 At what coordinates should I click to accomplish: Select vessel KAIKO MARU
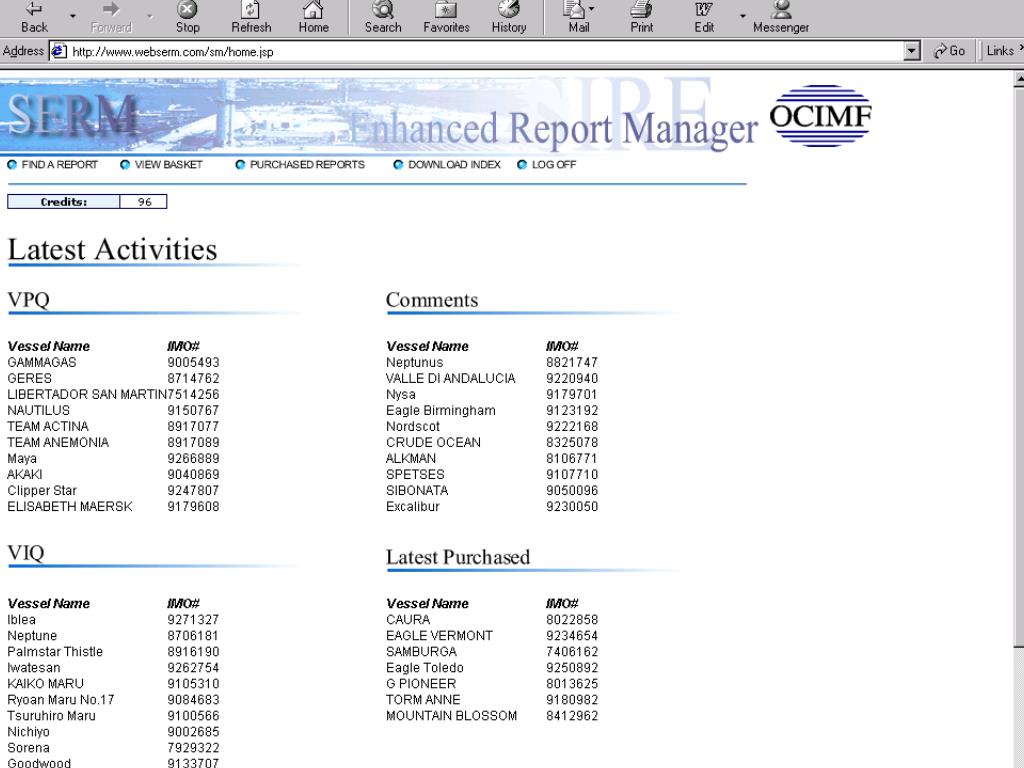click(46, 684)
